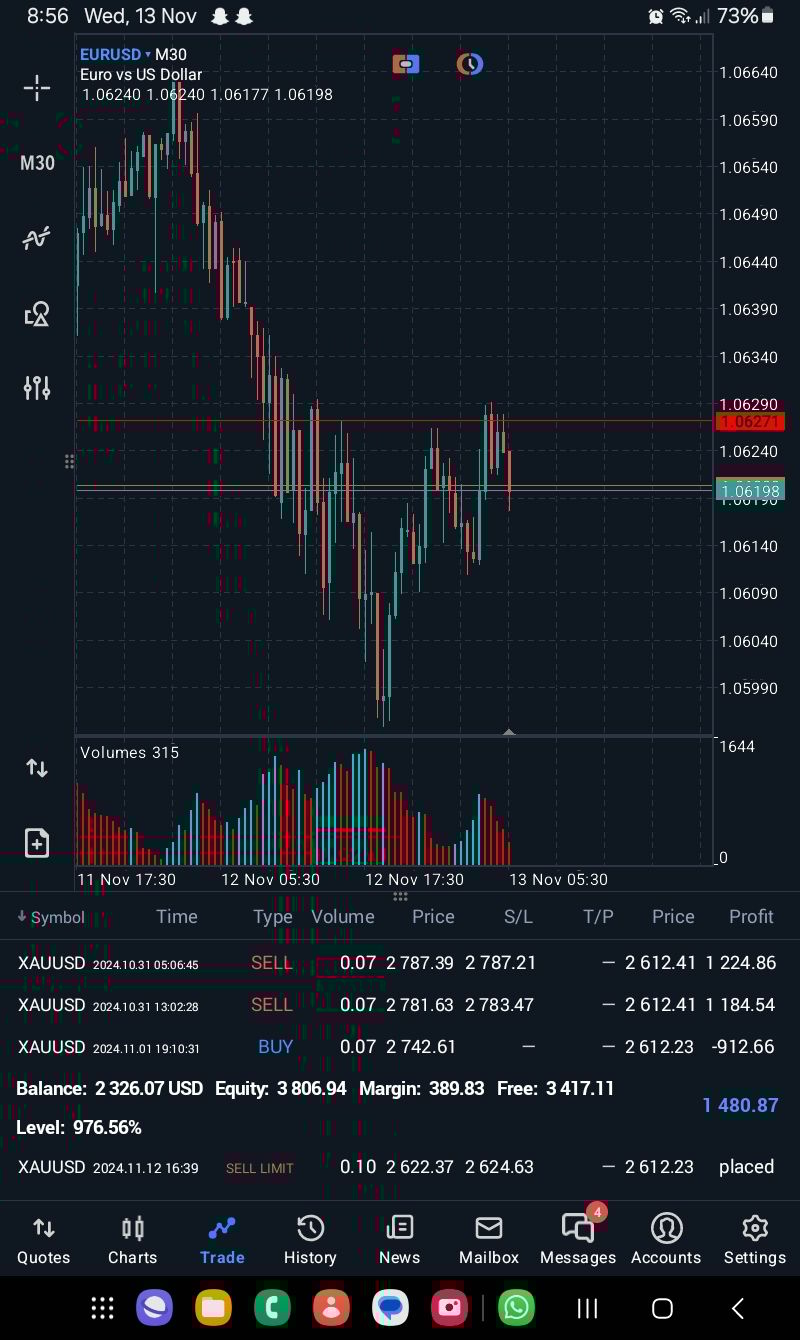This screenshot has width=800, height=1340.
Task: Launch WhatsApp from the dock
Action: pos(516,1307)
